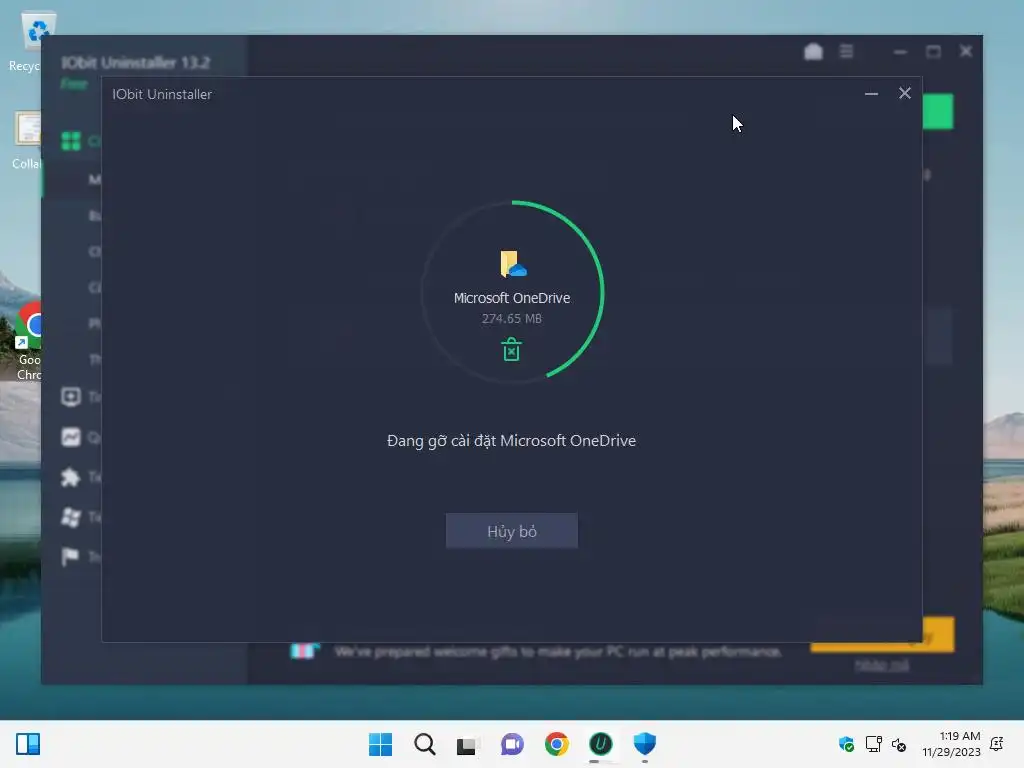Click Windows Security tray icon
The image size is (1024, 768).
tap(846, 744)
